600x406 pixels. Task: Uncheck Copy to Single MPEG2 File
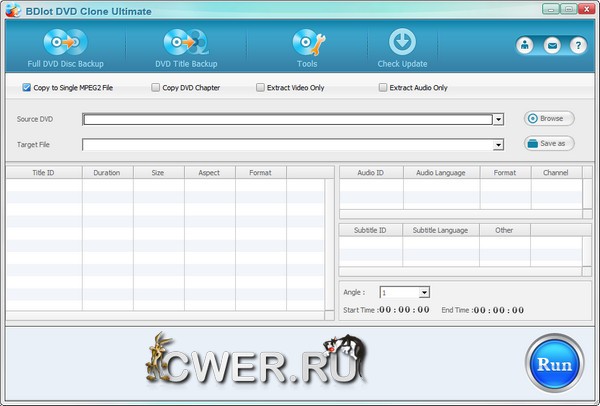click(x=27, y=88)
